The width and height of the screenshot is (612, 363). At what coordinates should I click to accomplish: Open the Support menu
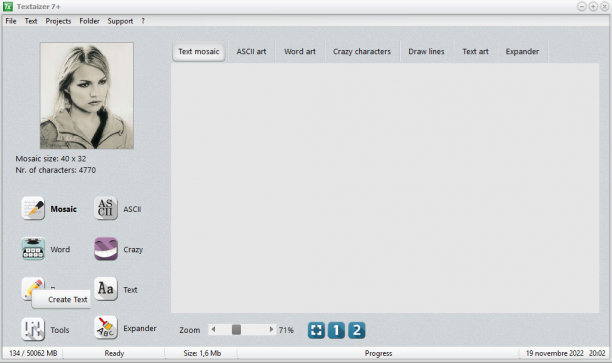point(120,21)
